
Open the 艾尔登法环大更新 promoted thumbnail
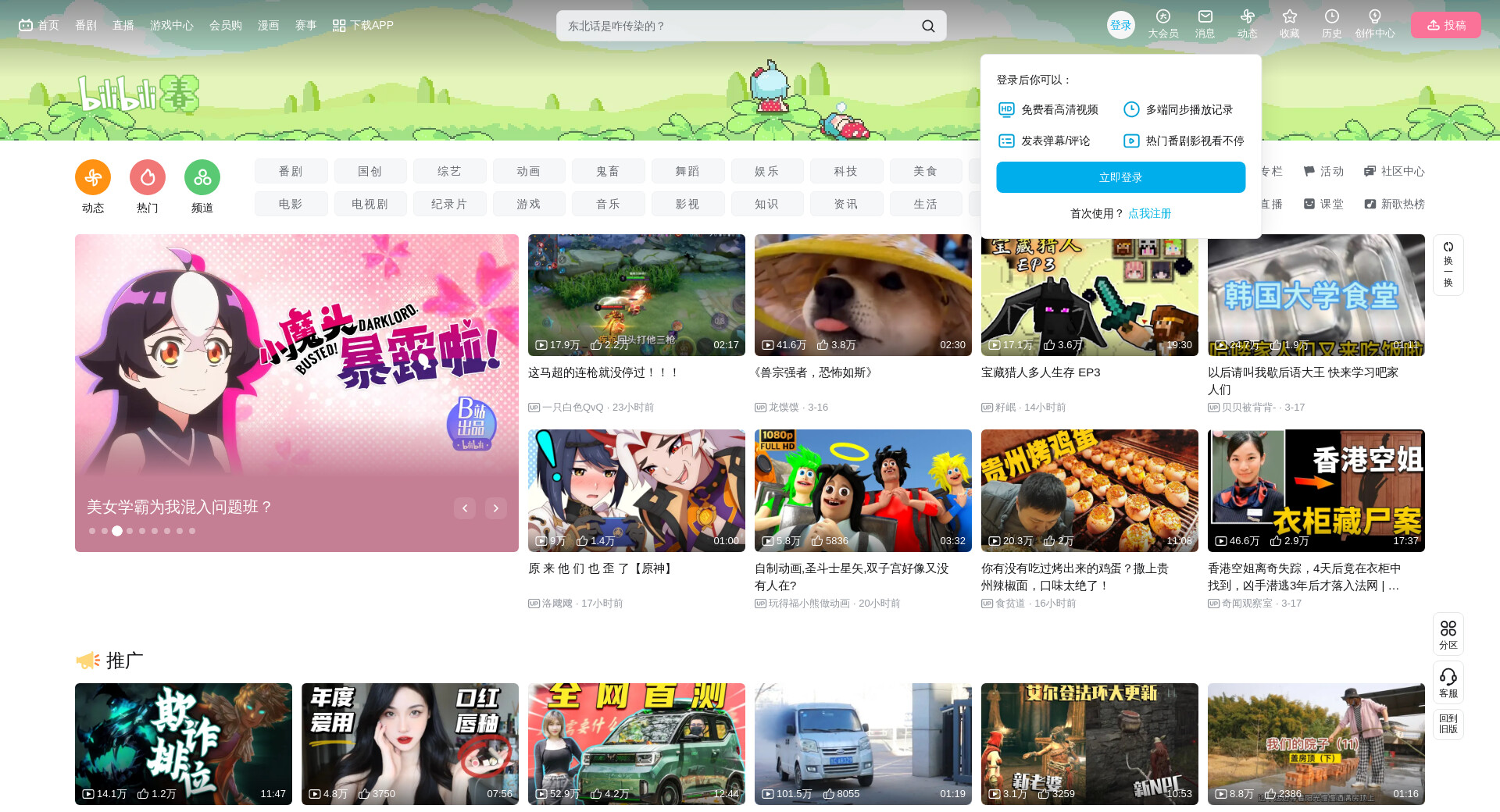pyautogui.click(x=1090, y=744)
